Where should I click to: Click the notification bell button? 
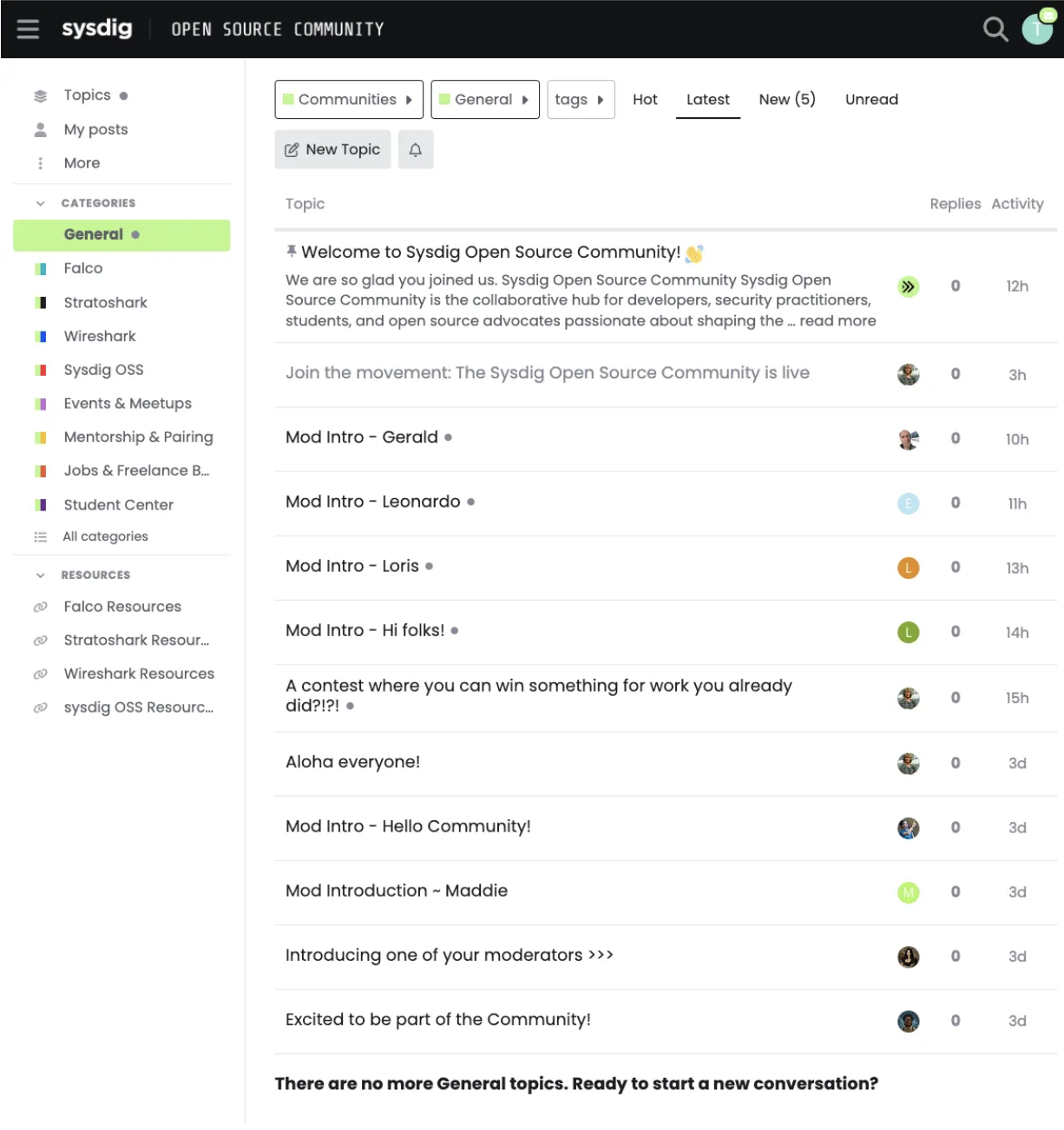(x=416, y=150)
